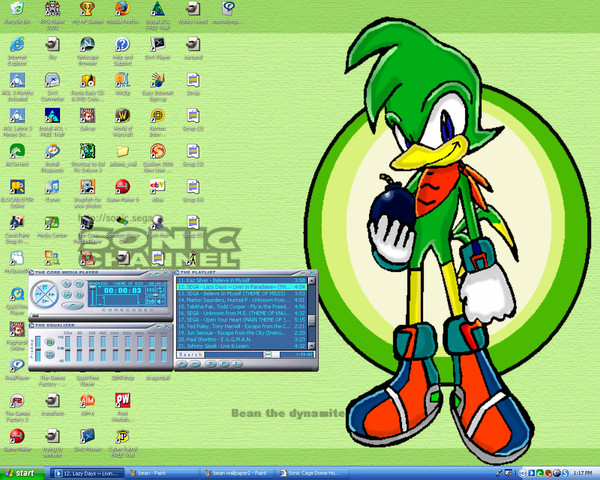Switch to '12: Lazy Days' taskbar button
The image size is (600, 480).
click(x=88, y=473)
